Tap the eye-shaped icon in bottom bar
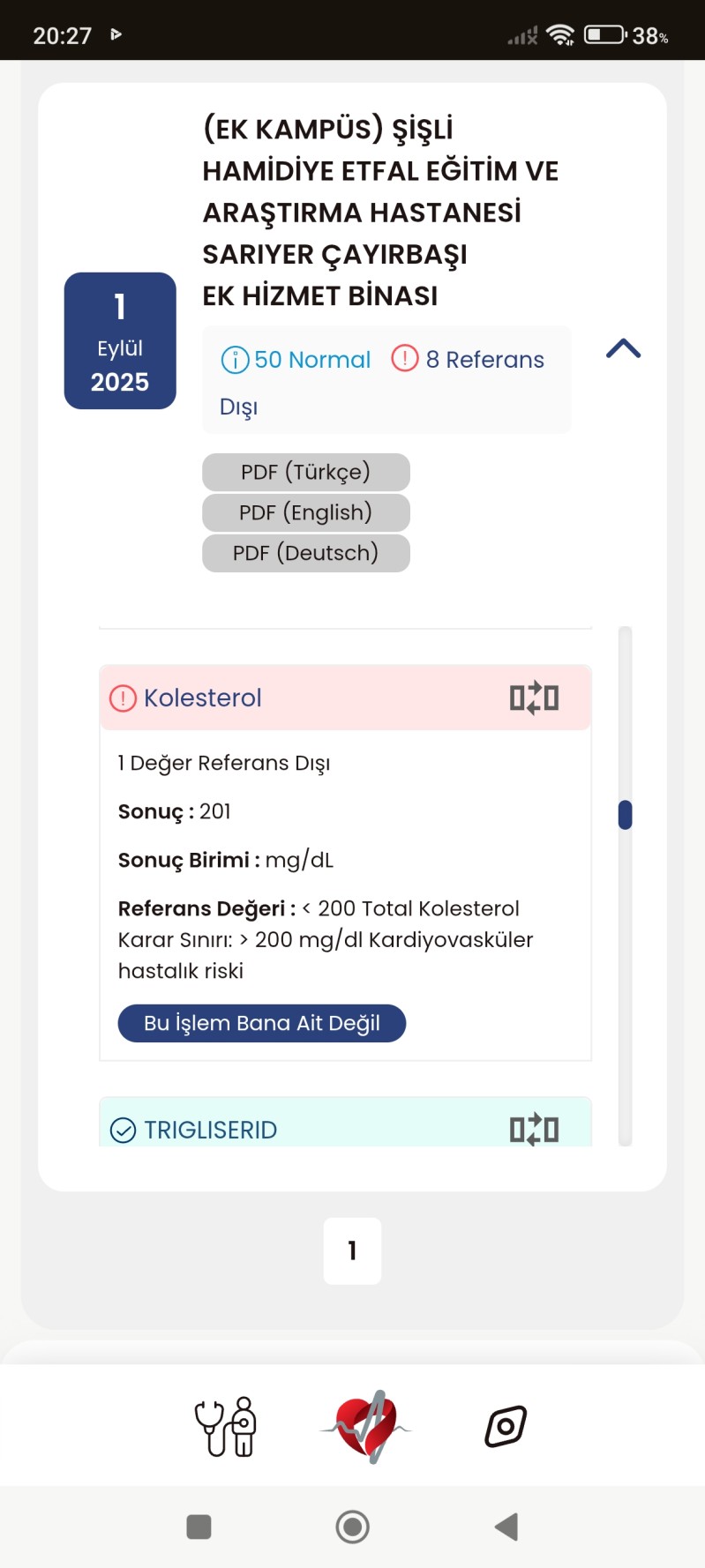 (506, 1426)
